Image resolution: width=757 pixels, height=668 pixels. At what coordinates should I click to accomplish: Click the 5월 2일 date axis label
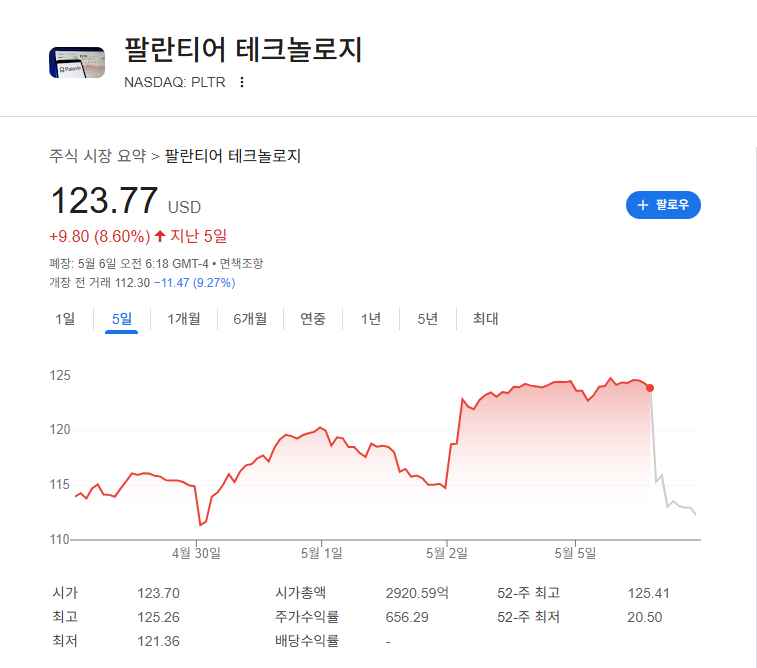[x=447, y=553]
